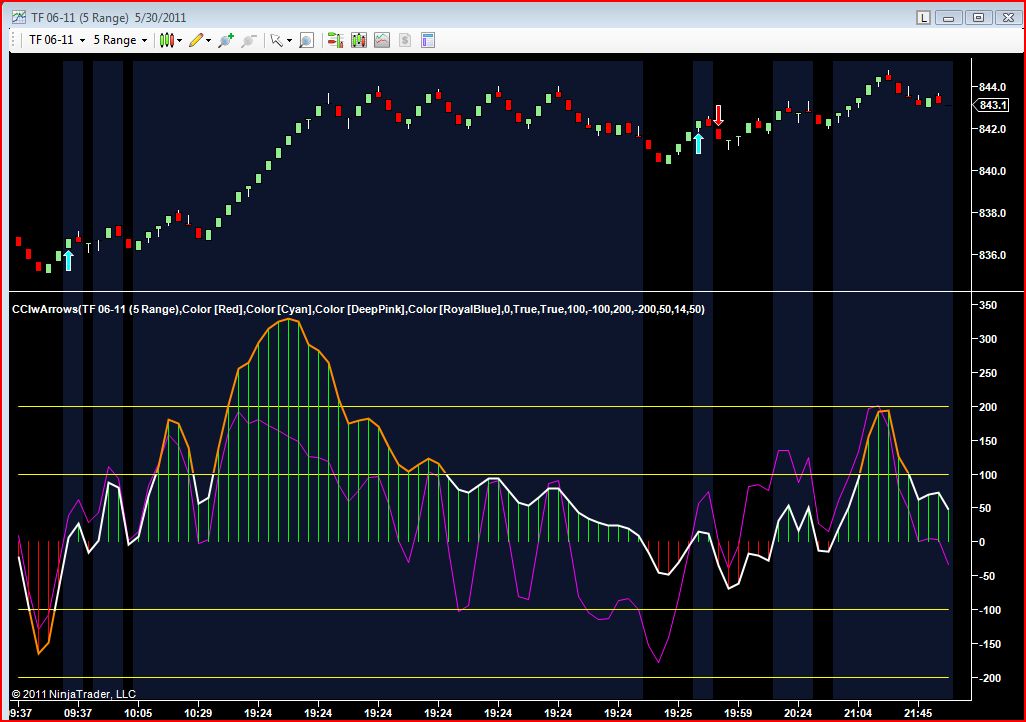Select the CCIwArrows indicator label text
This screenshot has width=1026, height=722.
coord(358,309)
